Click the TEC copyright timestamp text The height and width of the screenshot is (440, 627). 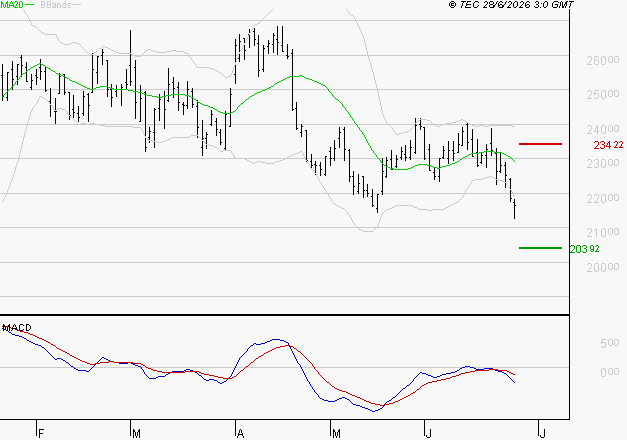pos(511,4)
